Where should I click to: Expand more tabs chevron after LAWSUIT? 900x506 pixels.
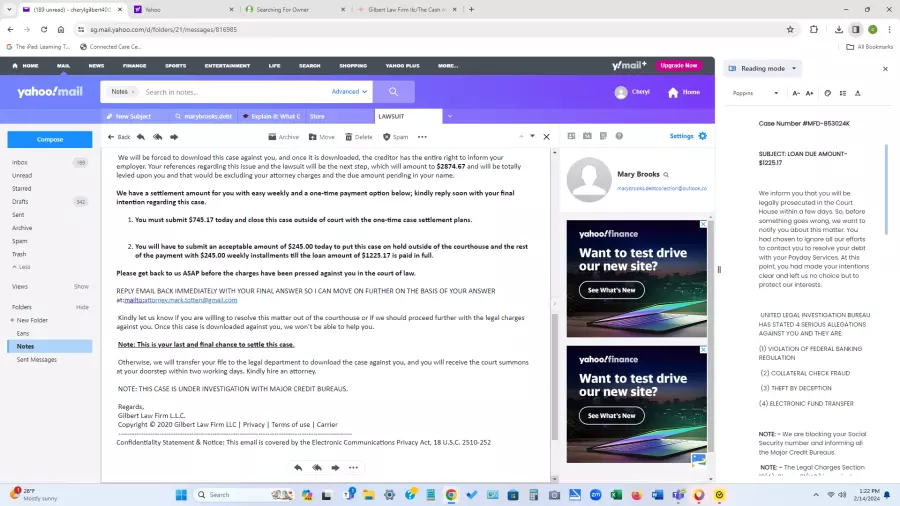click(x=450, y=116)
